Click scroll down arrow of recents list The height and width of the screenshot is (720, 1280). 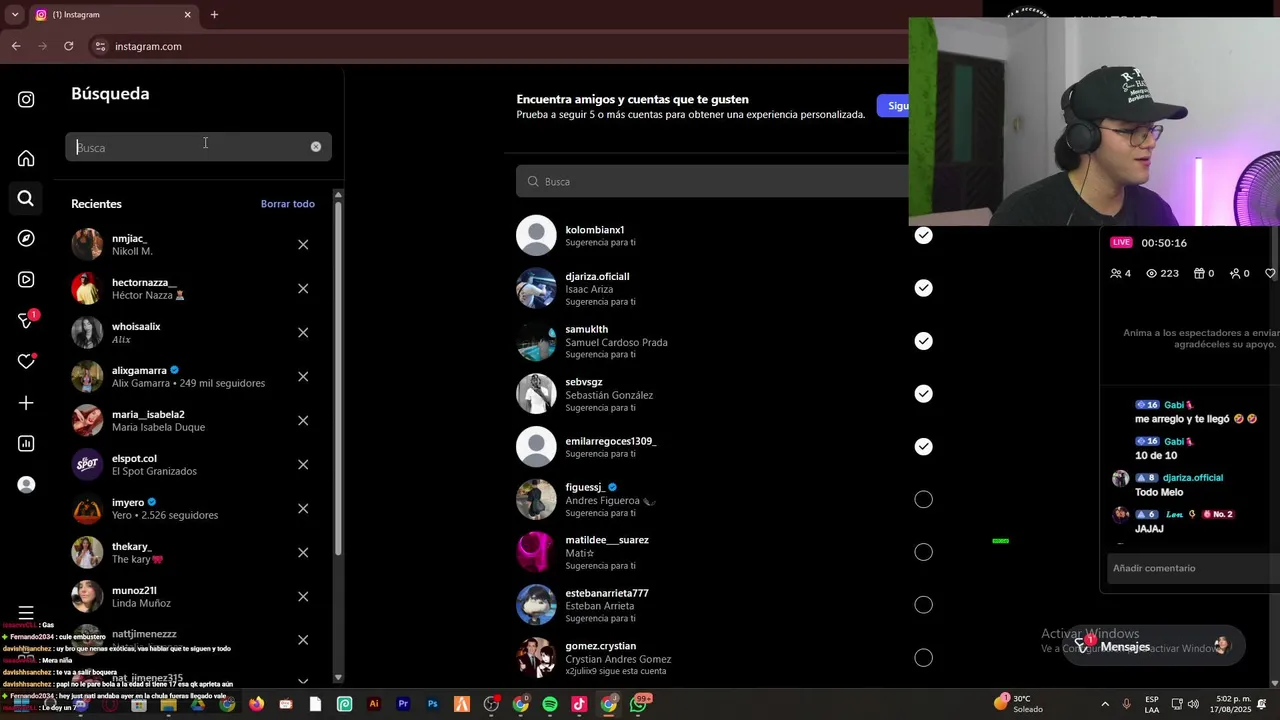coord(338,677)
